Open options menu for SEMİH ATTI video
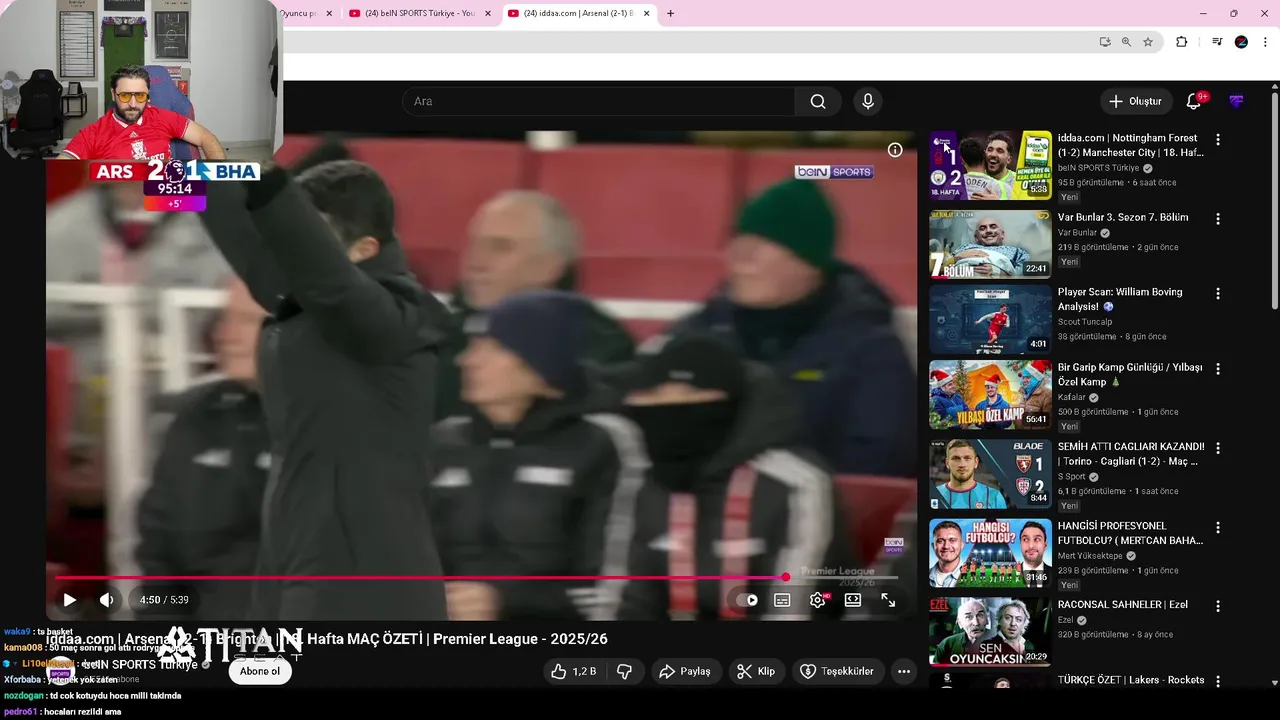This screenshot has height=720, width=1280. coord(1218,448)
